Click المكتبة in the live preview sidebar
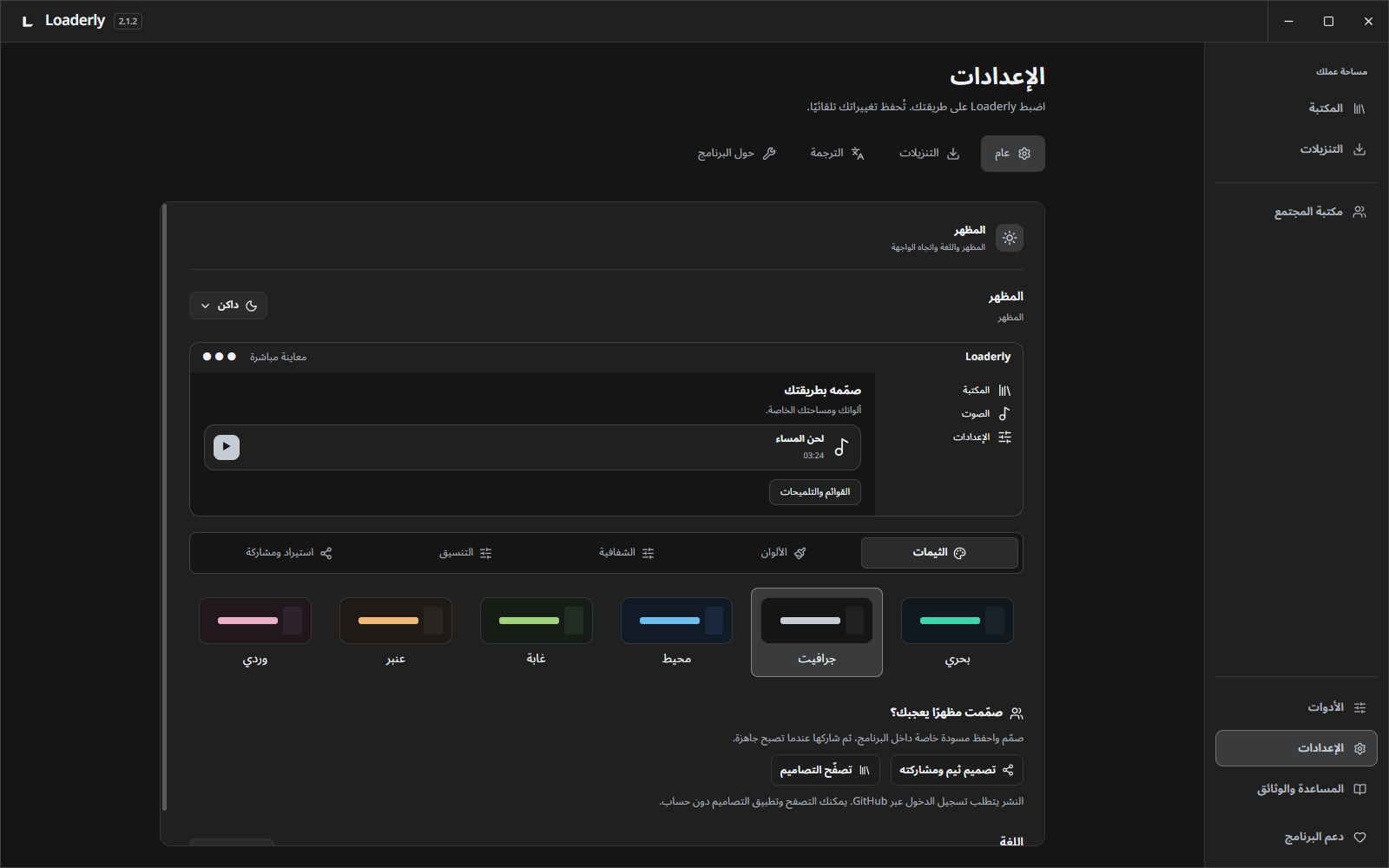 (986, 391)
